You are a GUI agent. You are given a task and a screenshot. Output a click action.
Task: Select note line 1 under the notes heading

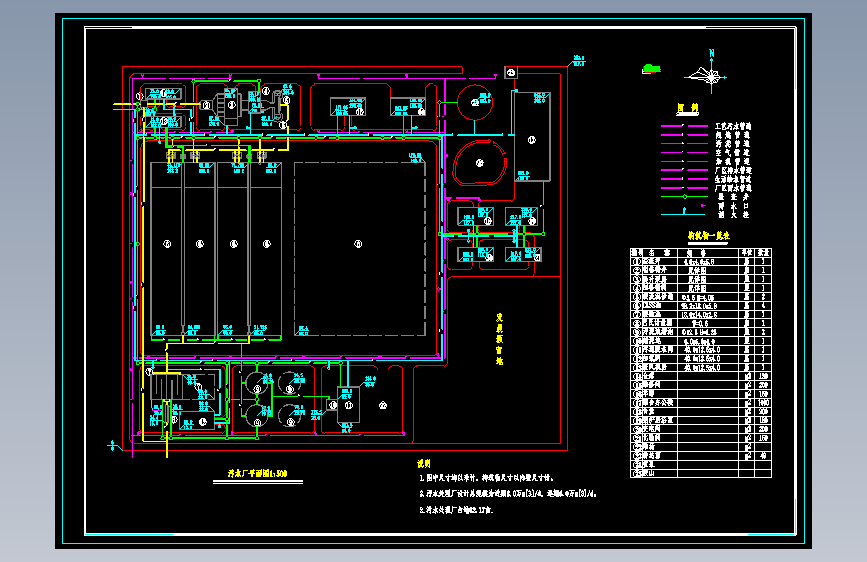[486, 478]
